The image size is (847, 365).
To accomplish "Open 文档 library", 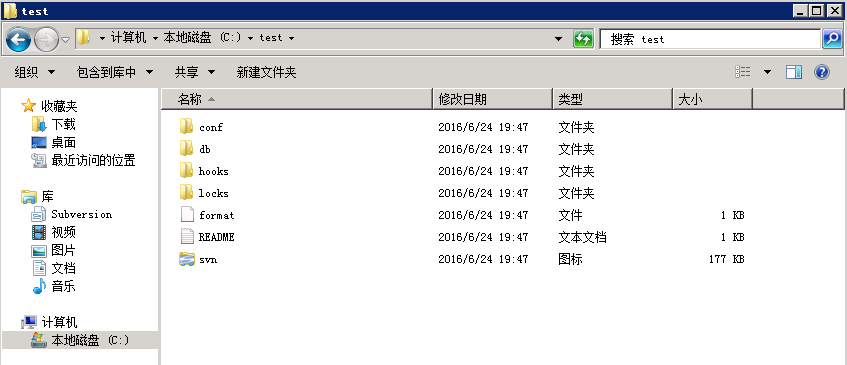I will [x=63, y=268].
